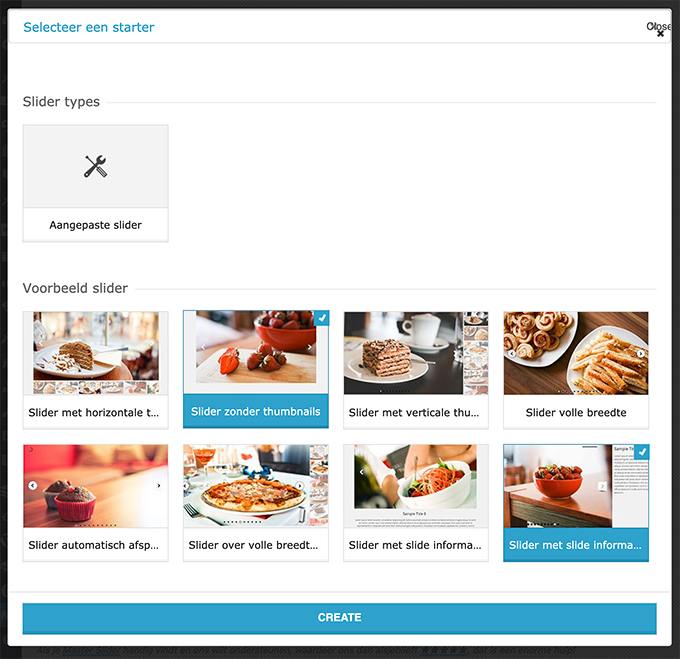Image resolution: width=680 pixels, height=659 pixels.
Task: Select the Aangepaste slider starter
Action: pos(95,183)
